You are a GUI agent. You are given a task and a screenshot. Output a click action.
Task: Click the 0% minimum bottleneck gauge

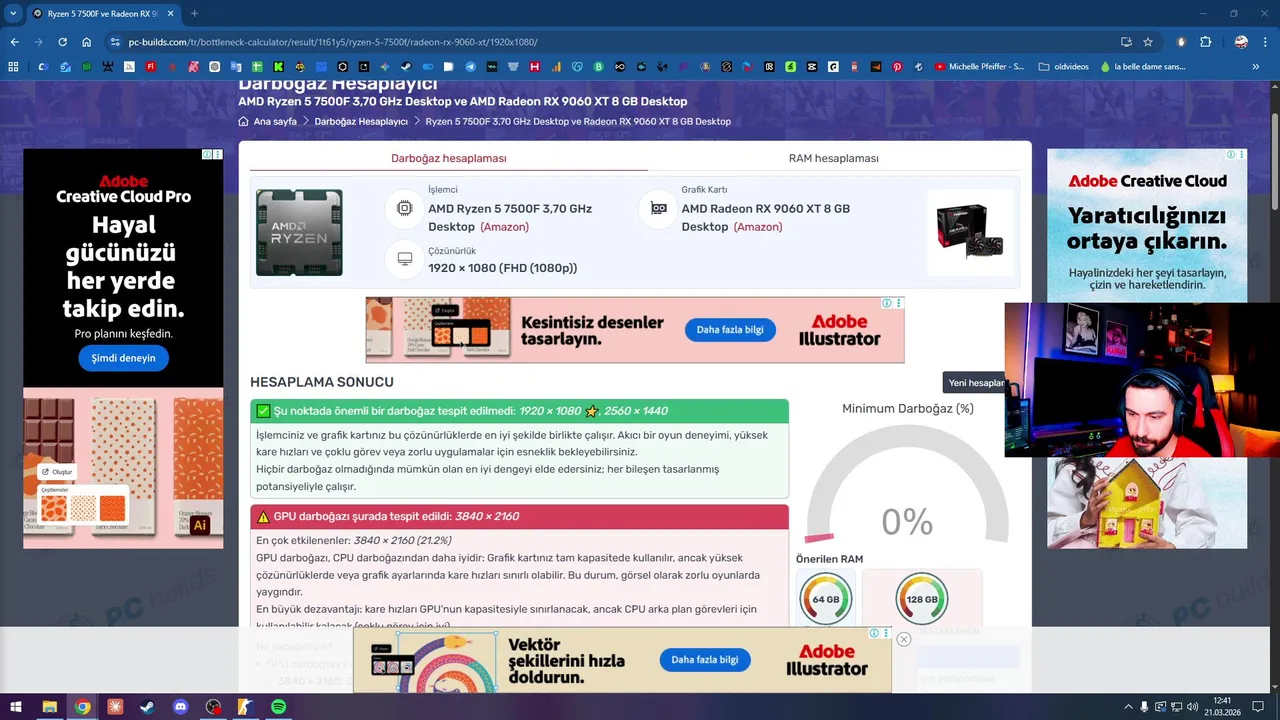pos(907,485)
